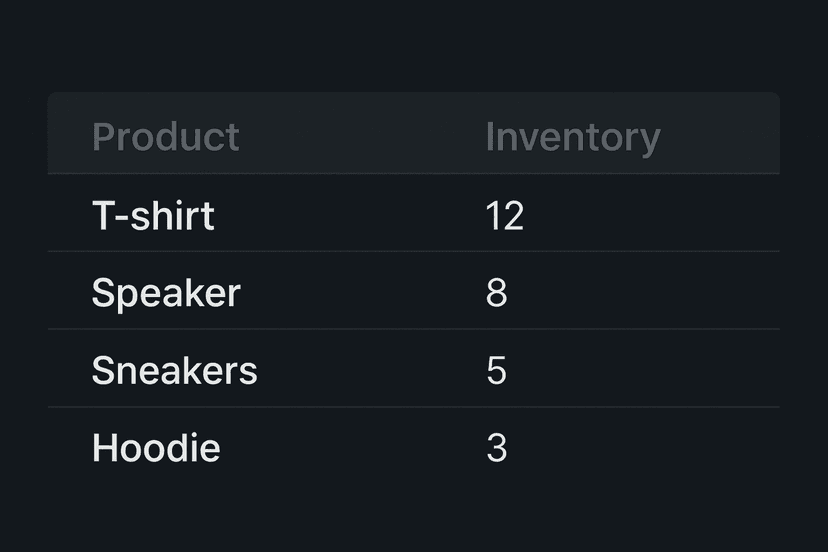The image size is (828, 552).
Task: Click the Speaker product name
Action: [x=166, y=293]
